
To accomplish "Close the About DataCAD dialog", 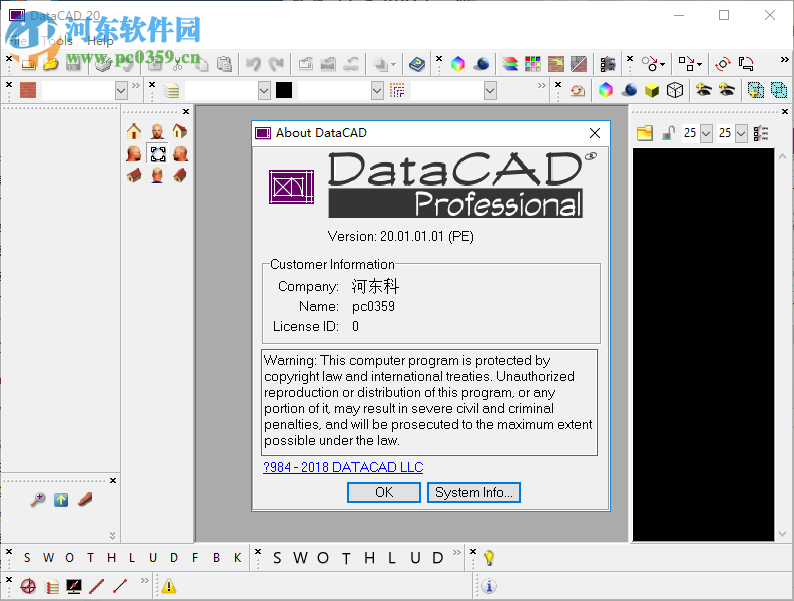I will [594, 133].
